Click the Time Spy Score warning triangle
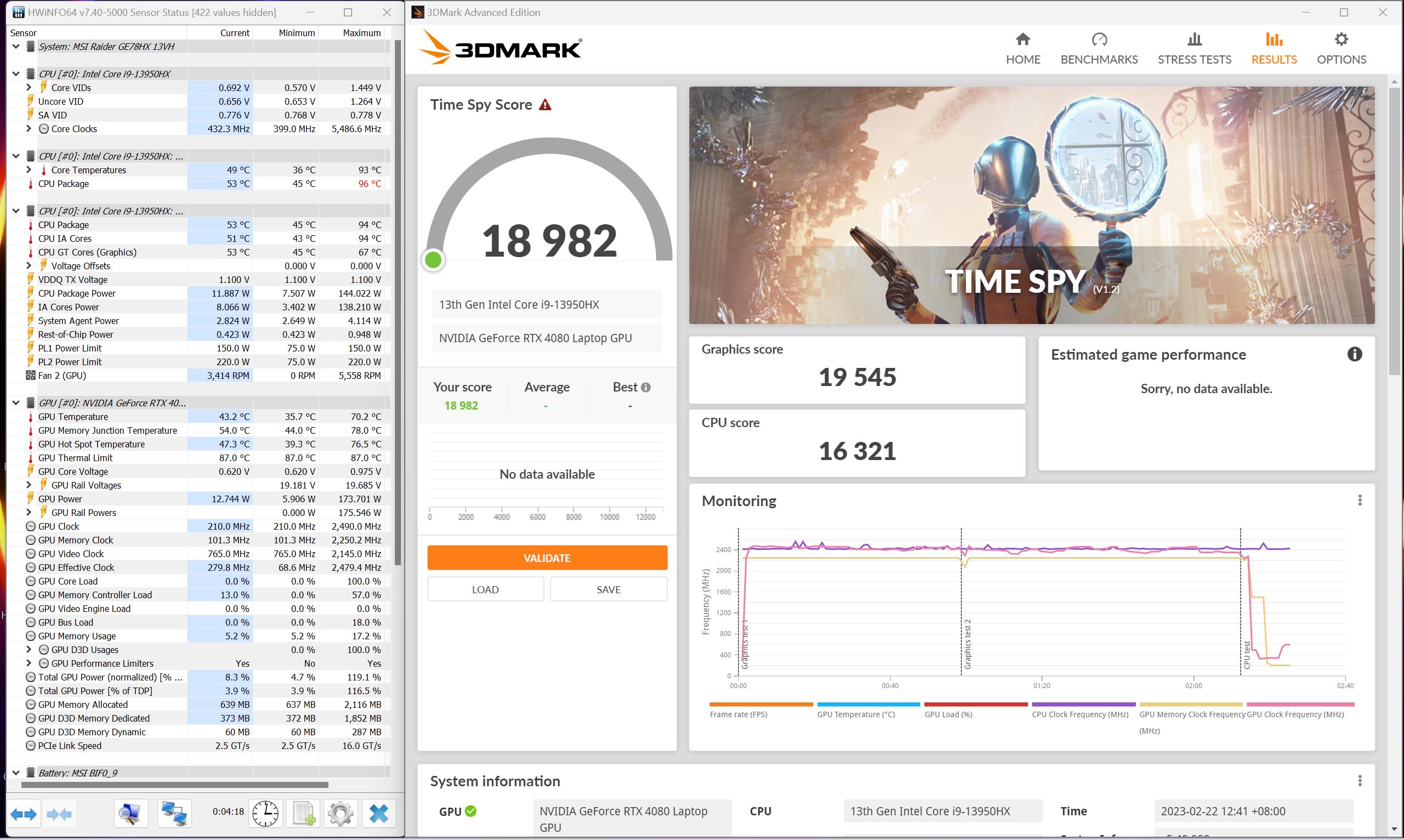The width and height of the screenshot is (1404, 840). (x=545, y=105)
